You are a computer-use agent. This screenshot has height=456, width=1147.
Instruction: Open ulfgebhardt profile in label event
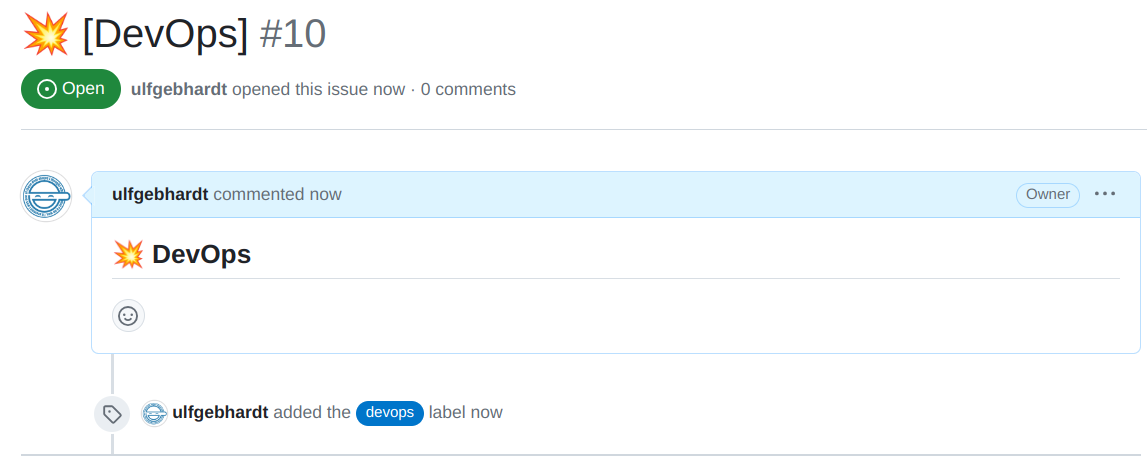click(220, 412)
